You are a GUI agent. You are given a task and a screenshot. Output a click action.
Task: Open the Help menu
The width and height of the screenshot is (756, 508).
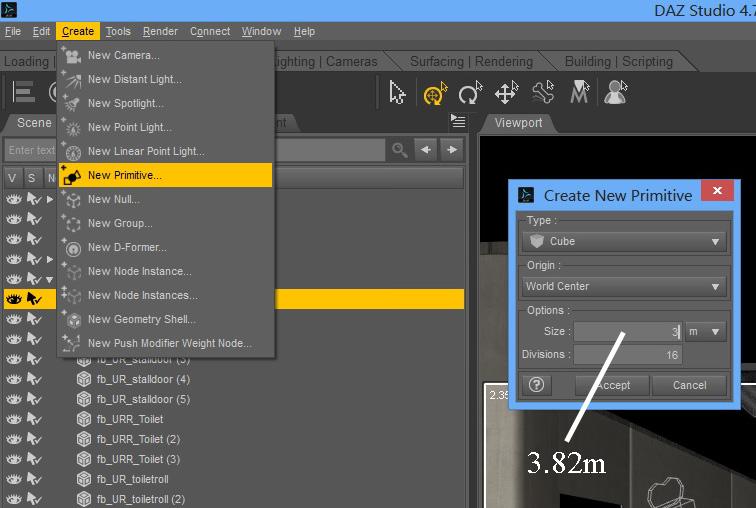tap(305, 31)
